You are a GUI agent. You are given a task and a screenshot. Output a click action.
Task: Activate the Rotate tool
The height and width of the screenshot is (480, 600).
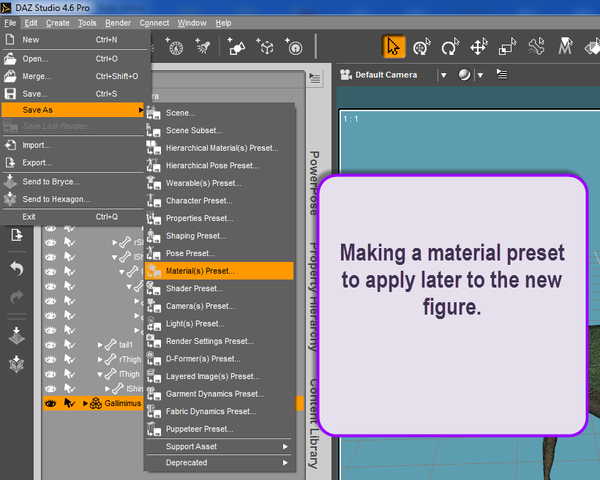tap(450, 47)
